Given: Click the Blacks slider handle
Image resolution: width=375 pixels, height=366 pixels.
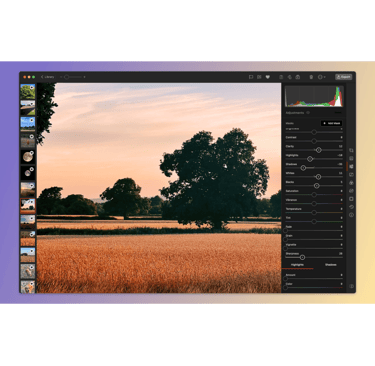Looking at the screenshot, I should point(317,186).
